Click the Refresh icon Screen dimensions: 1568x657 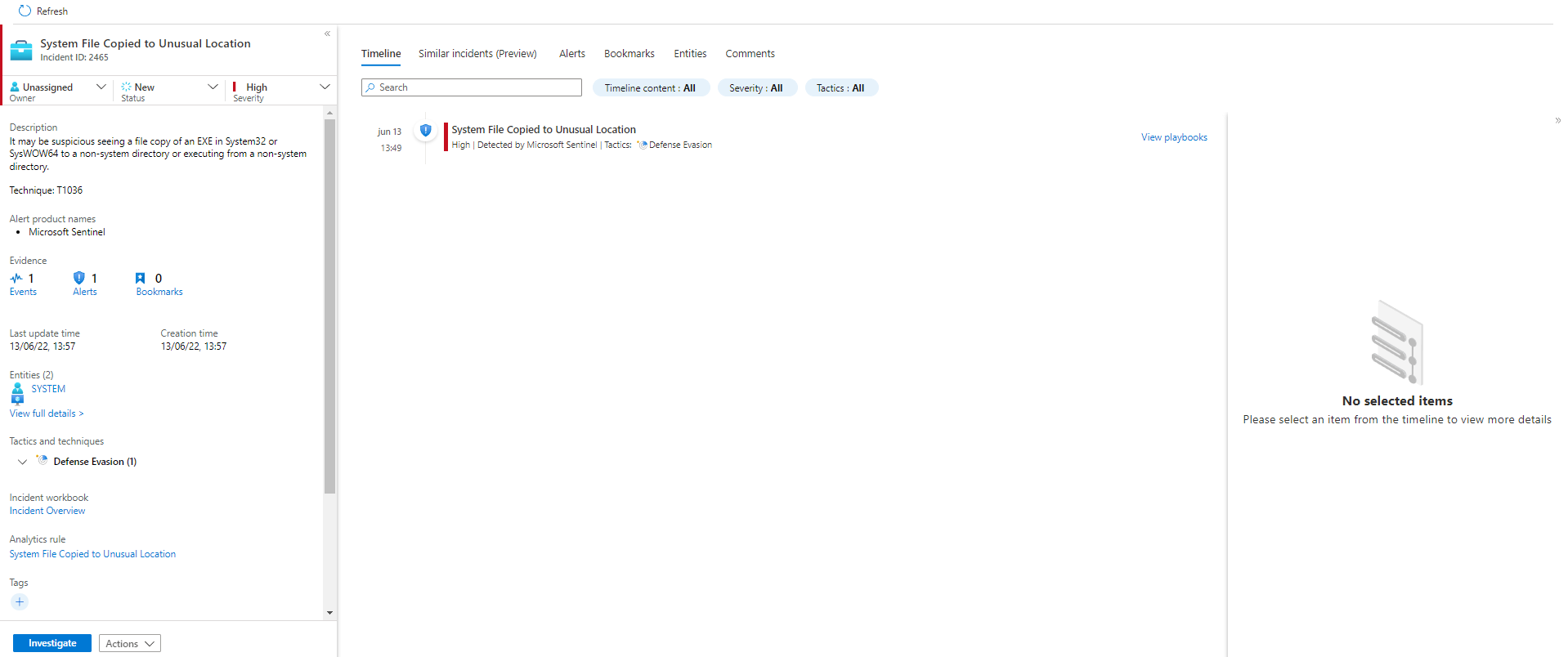tap(25, 11)
